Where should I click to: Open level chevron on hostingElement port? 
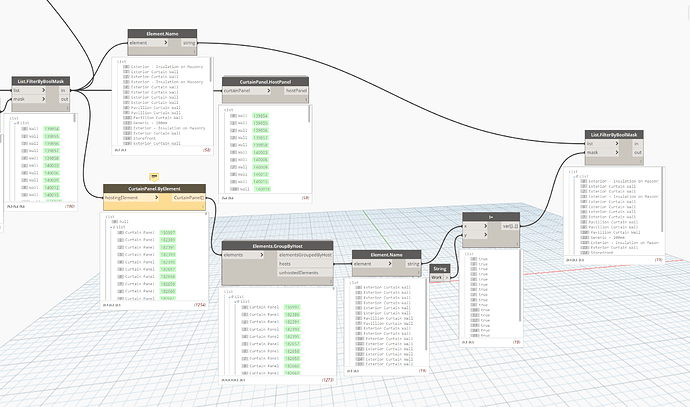(x=157, y=198)
